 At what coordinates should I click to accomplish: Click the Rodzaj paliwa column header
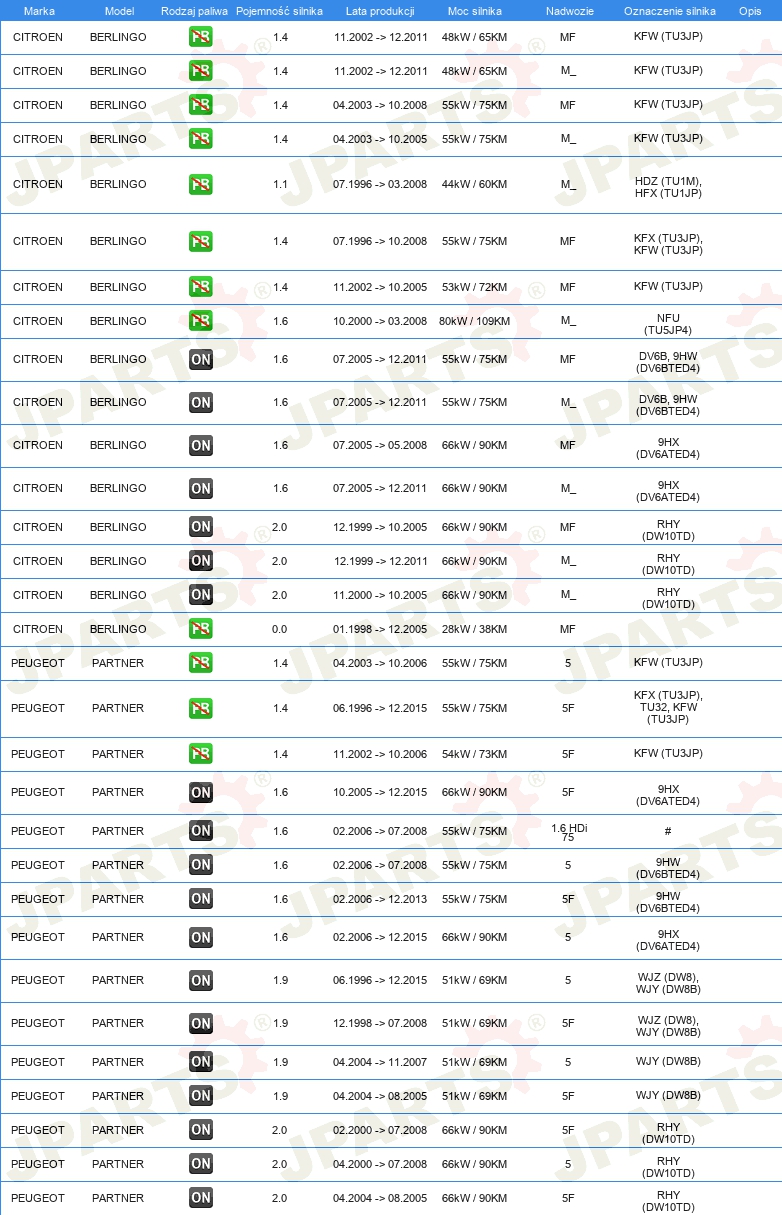195,11
